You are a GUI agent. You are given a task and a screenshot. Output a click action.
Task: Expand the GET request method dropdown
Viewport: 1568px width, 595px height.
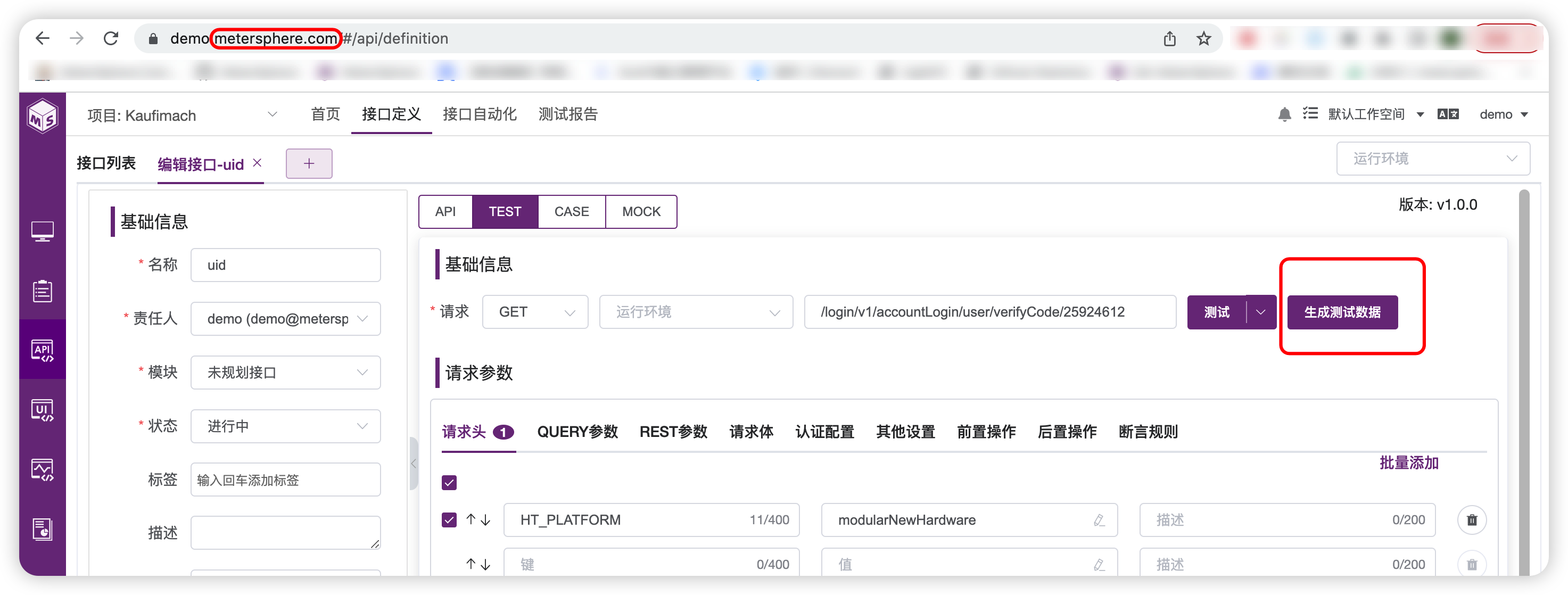coord(534,311)
